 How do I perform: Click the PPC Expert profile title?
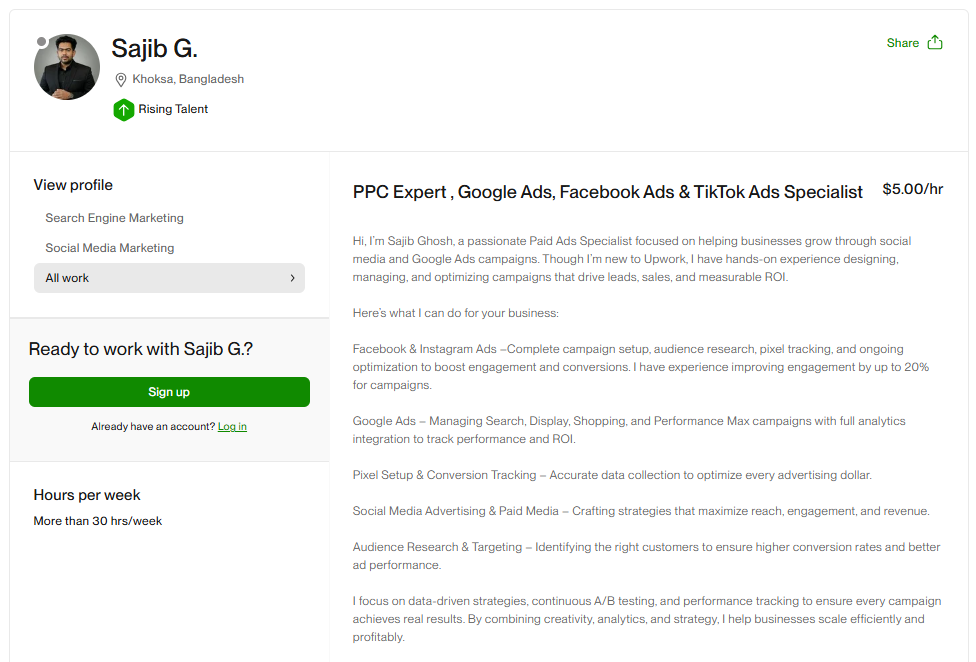[x=607, y=192]
